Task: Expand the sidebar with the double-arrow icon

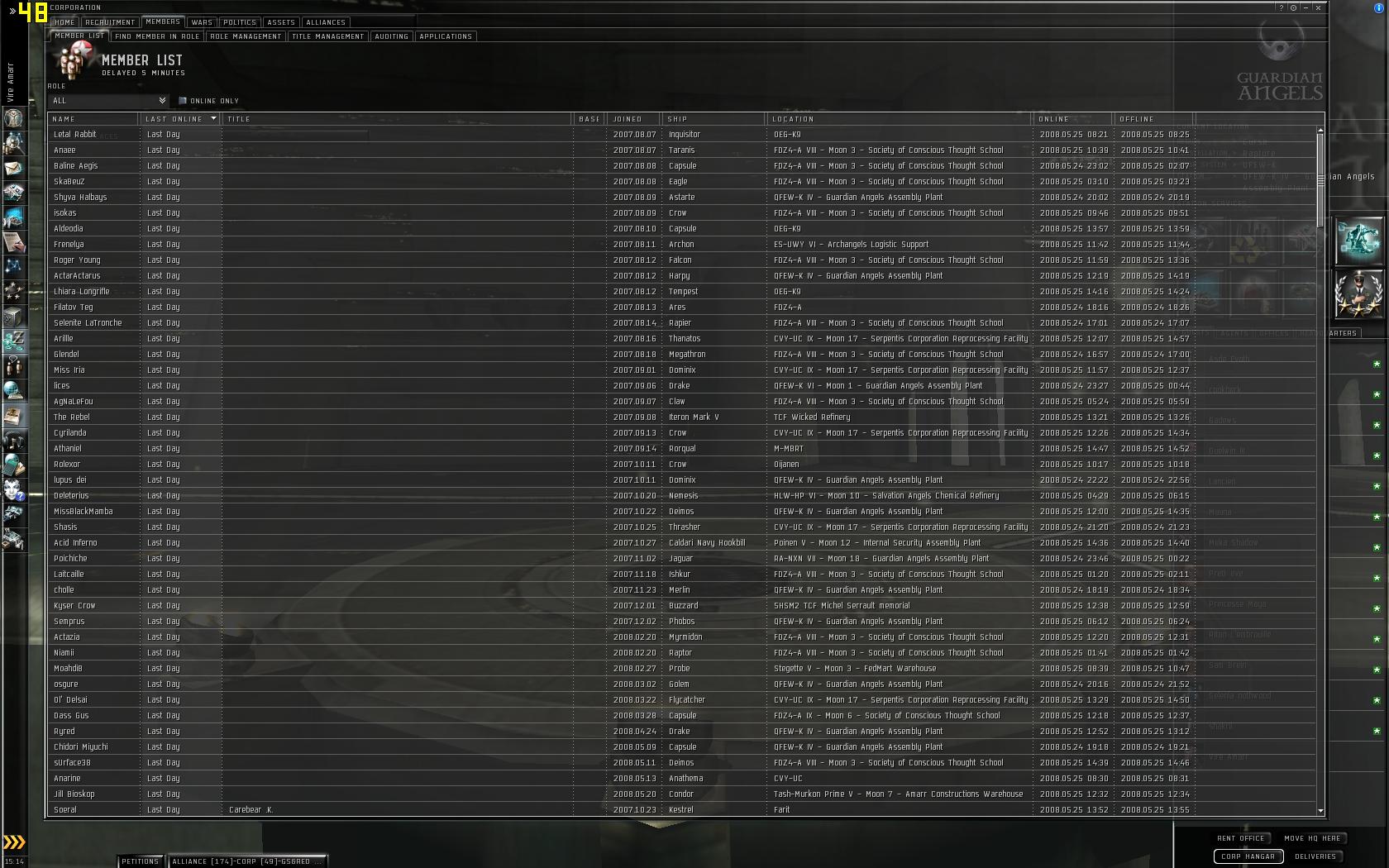Action: tap(12, 11)
